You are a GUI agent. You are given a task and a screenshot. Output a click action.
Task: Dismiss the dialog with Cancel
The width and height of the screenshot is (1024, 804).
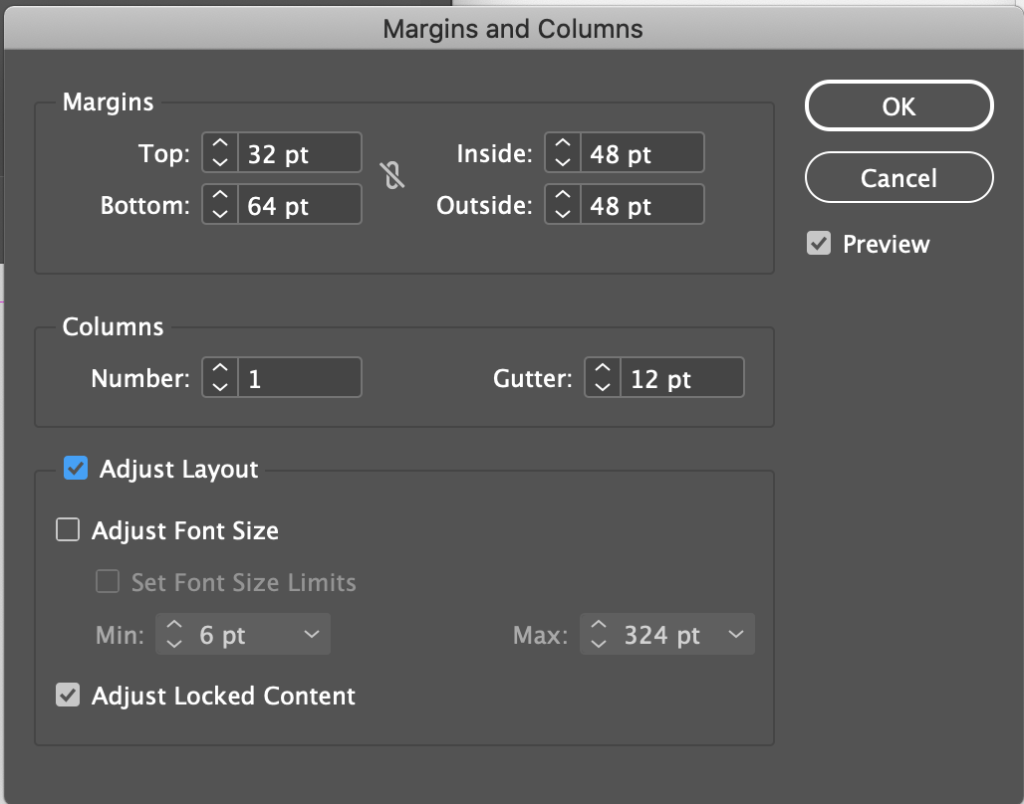897,177
